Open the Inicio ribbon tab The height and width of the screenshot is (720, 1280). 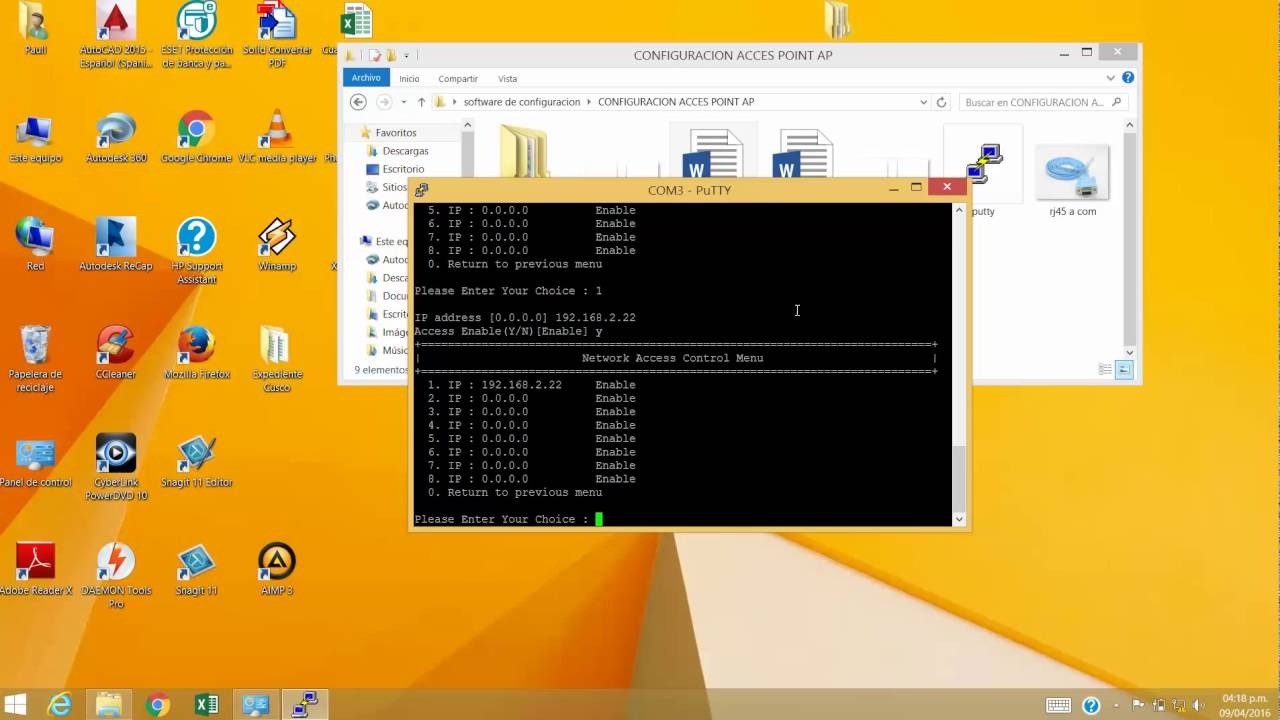click(x=409, y=78)
